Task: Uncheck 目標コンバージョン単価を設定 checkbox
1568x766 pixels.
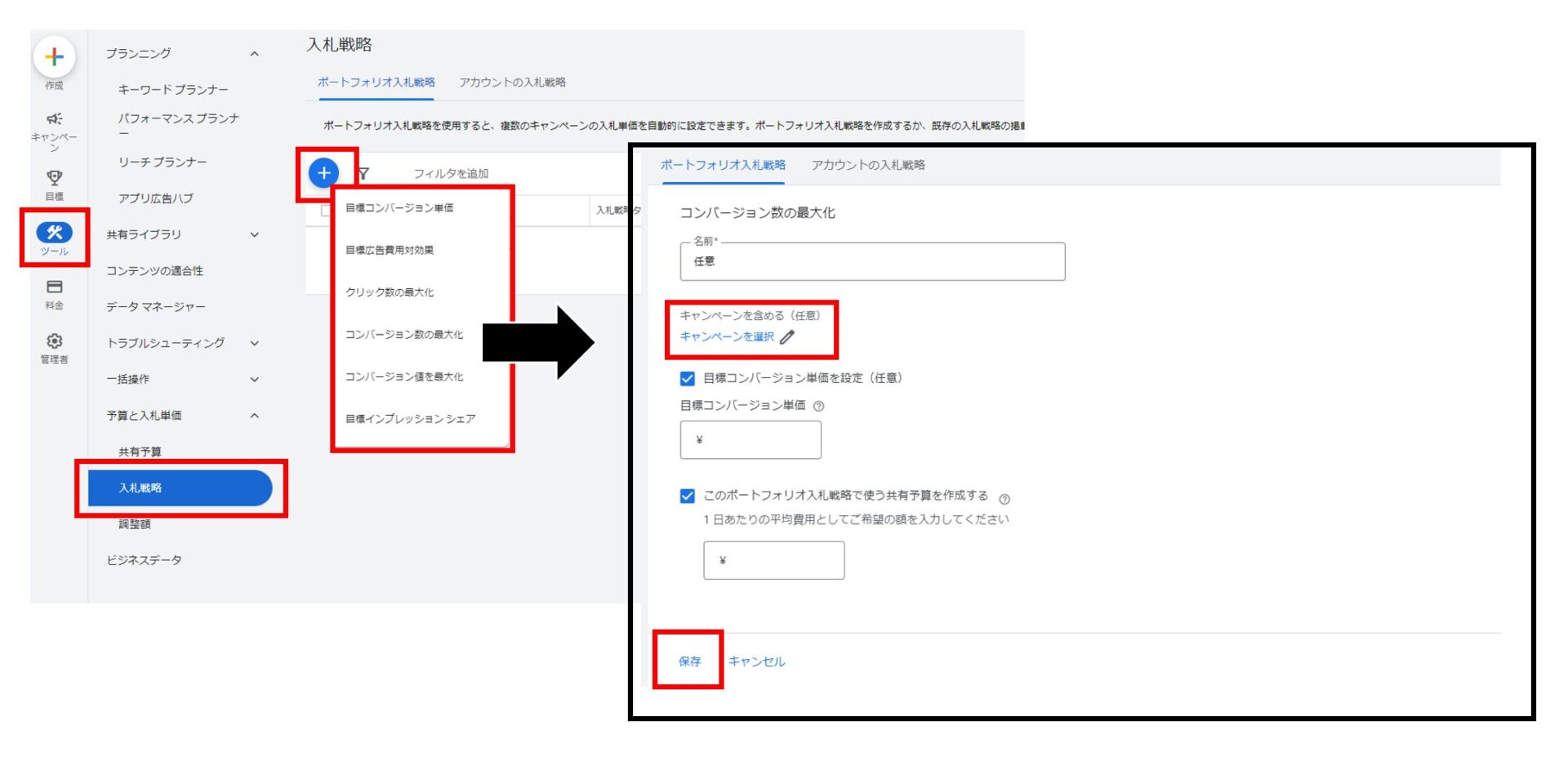Action: pyautogui.click(x=688, y=379)
